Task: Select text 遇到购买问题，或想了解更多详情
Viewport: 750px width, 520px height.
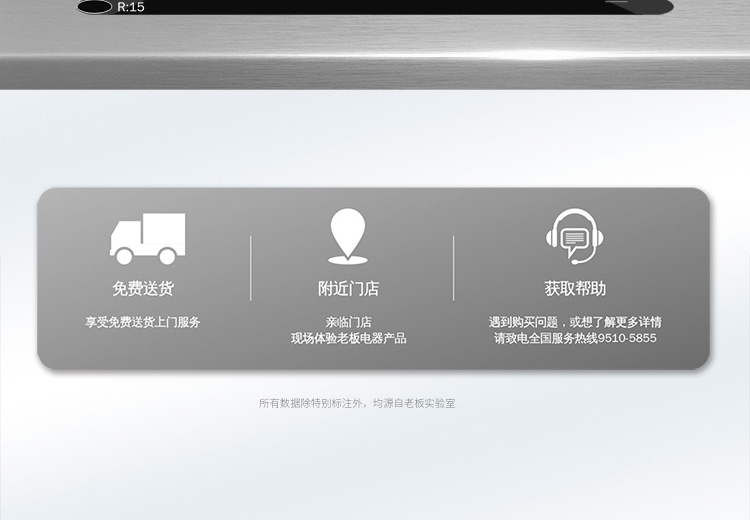Action: pos(575,322)
